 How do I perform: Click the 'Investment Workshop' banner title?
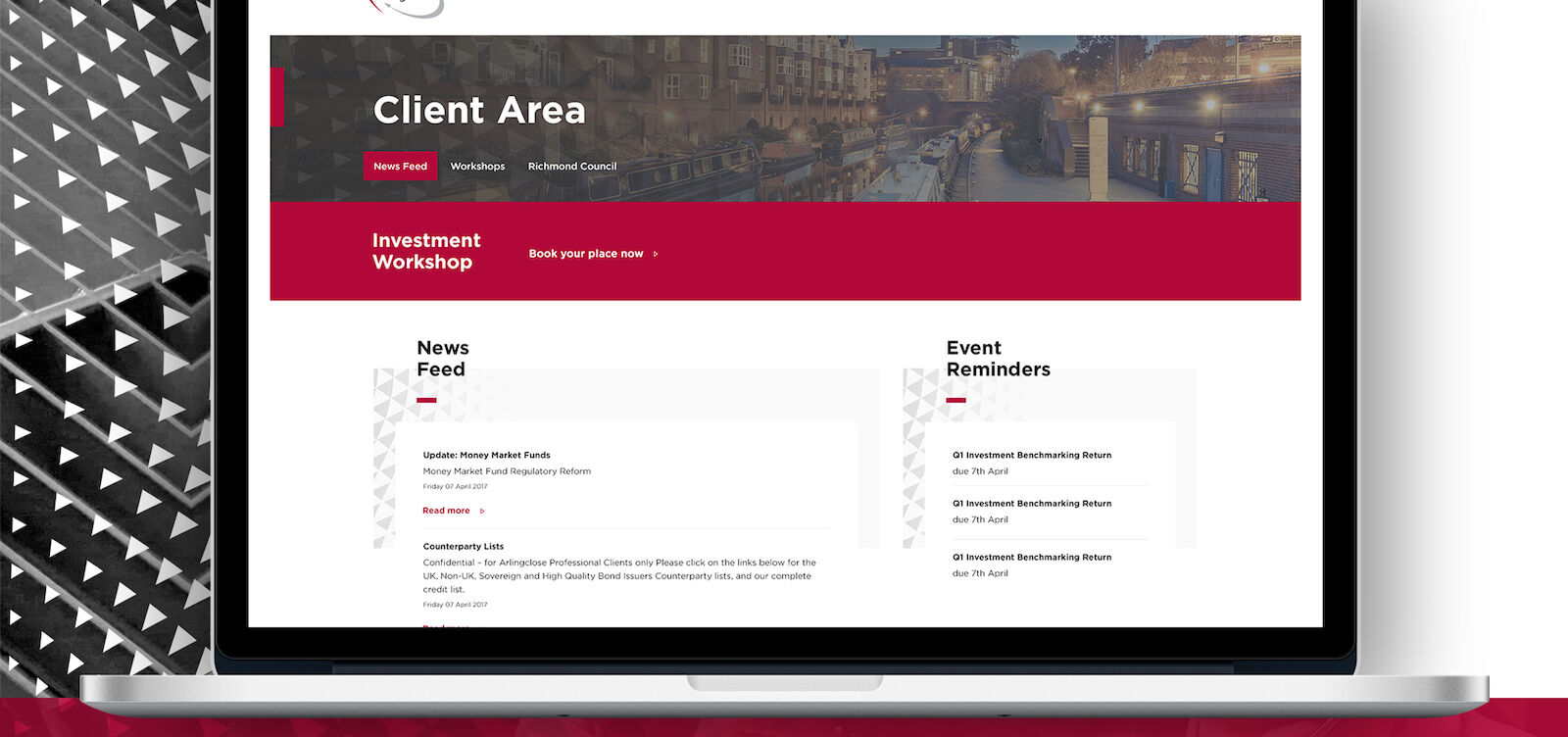point(426,251)
